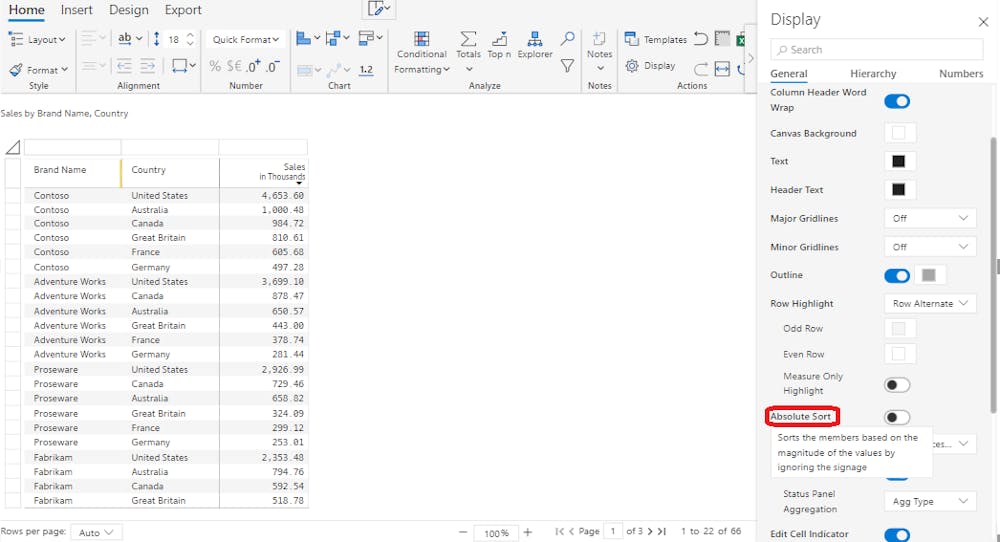Image resolution: width=1000 pixels, height=542 pixels.
Task: Apply currency number format
Action: pos(234,66)
